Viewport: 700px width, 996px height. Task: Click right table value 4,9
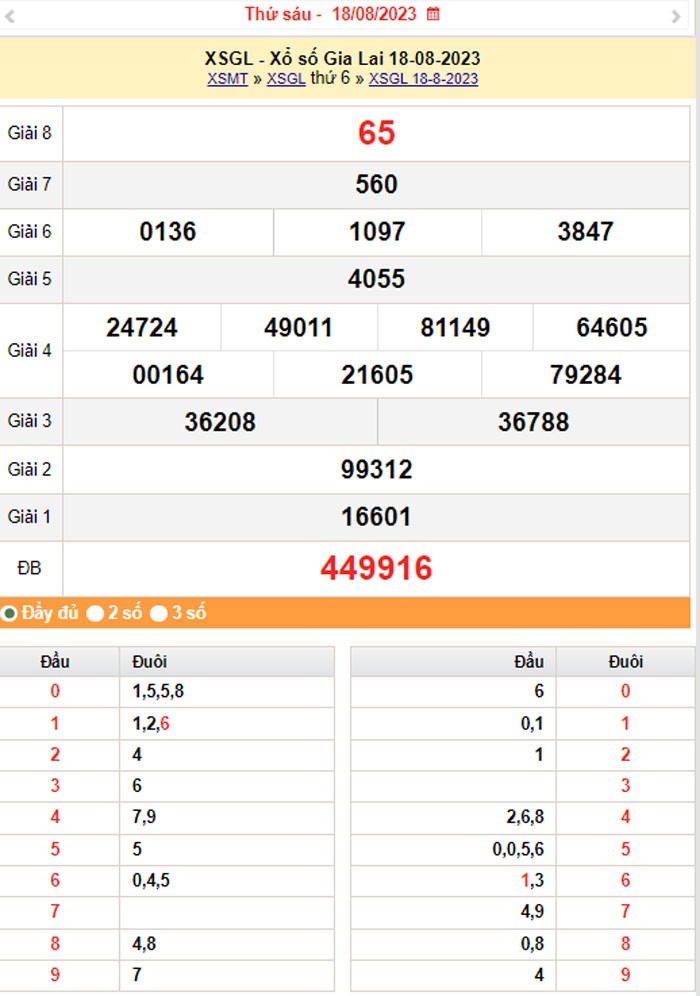click(532, 912)
